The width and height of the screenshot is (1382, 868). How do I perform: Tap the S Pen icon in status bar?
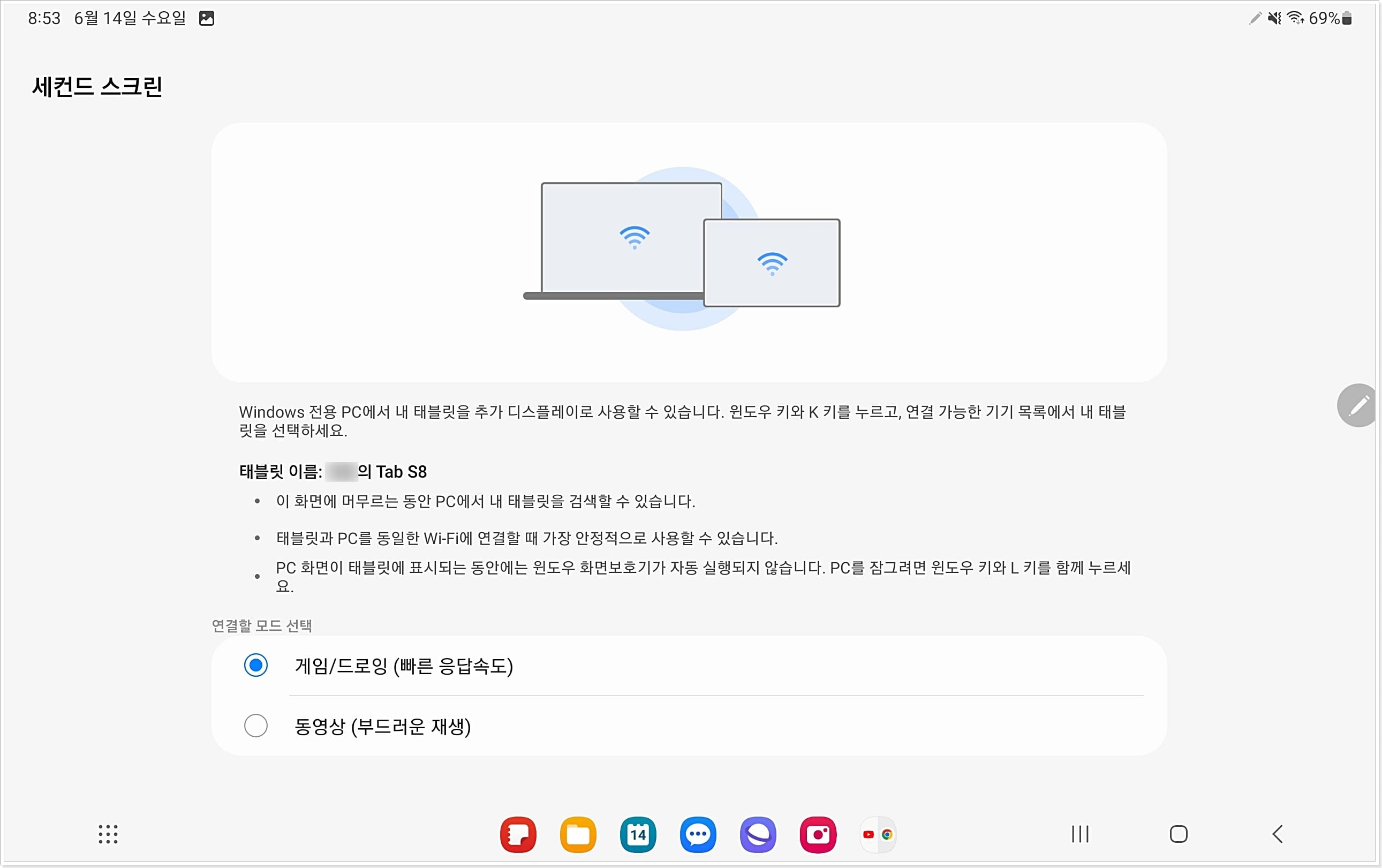point(1255,18)
